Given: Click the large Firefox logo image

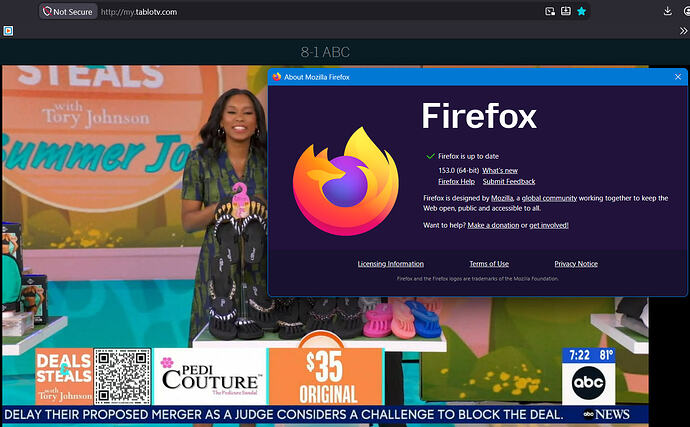Looking at the screenshot, I should pos(346,181).
